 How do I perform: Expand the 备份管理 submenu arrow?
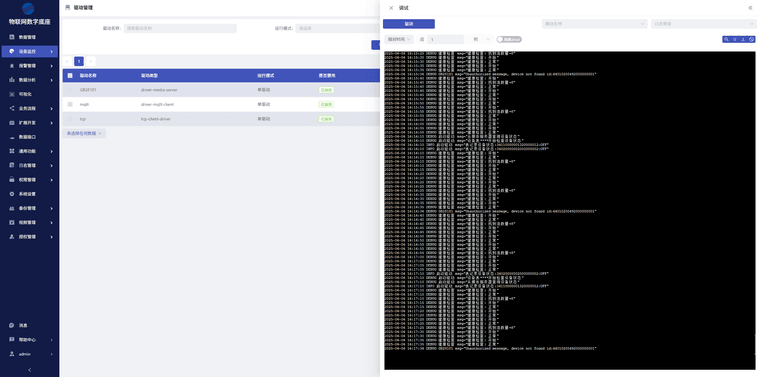(51, 208)
